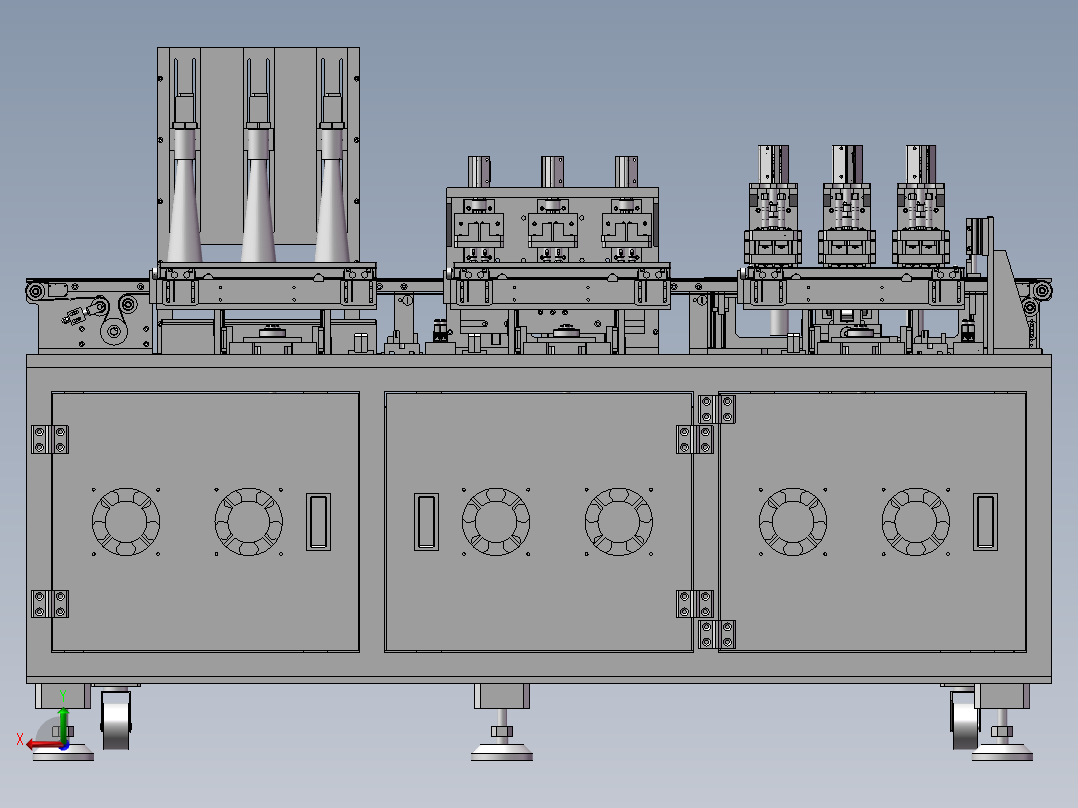Select the right caster wheel

(965, 720)
